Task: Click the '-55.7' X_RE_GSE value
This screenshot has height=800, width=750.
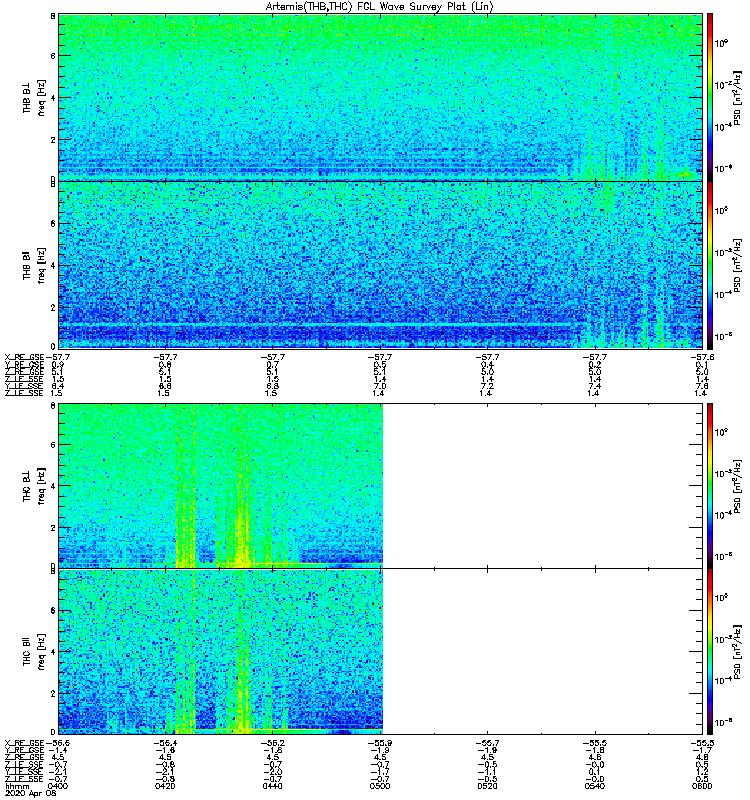Action: click(x=487, y=743)
